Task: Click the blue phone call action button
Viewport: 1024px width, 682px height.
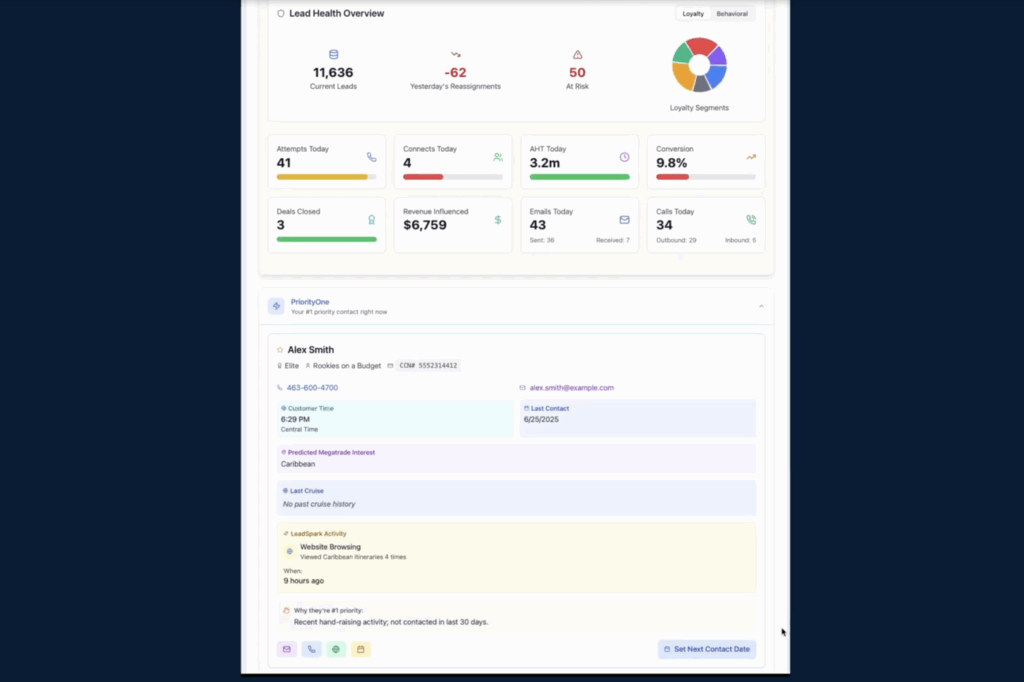Action: pos(311,649)
